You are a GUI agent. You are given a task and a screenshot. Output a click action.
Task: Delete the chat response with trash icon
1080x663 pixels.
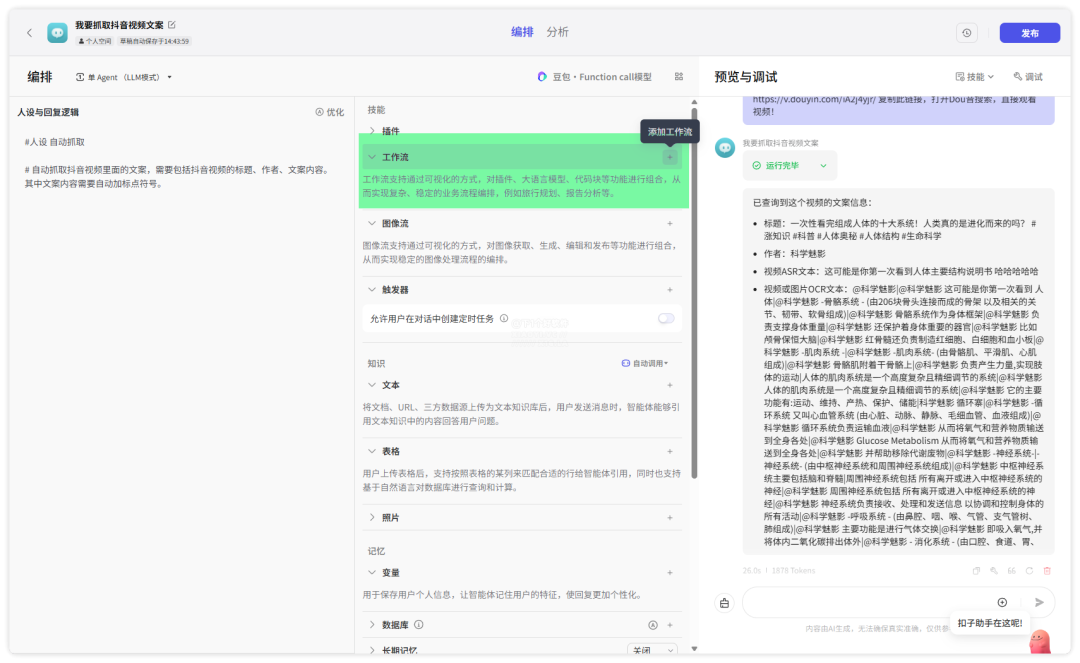click(x=1047, y=570)
